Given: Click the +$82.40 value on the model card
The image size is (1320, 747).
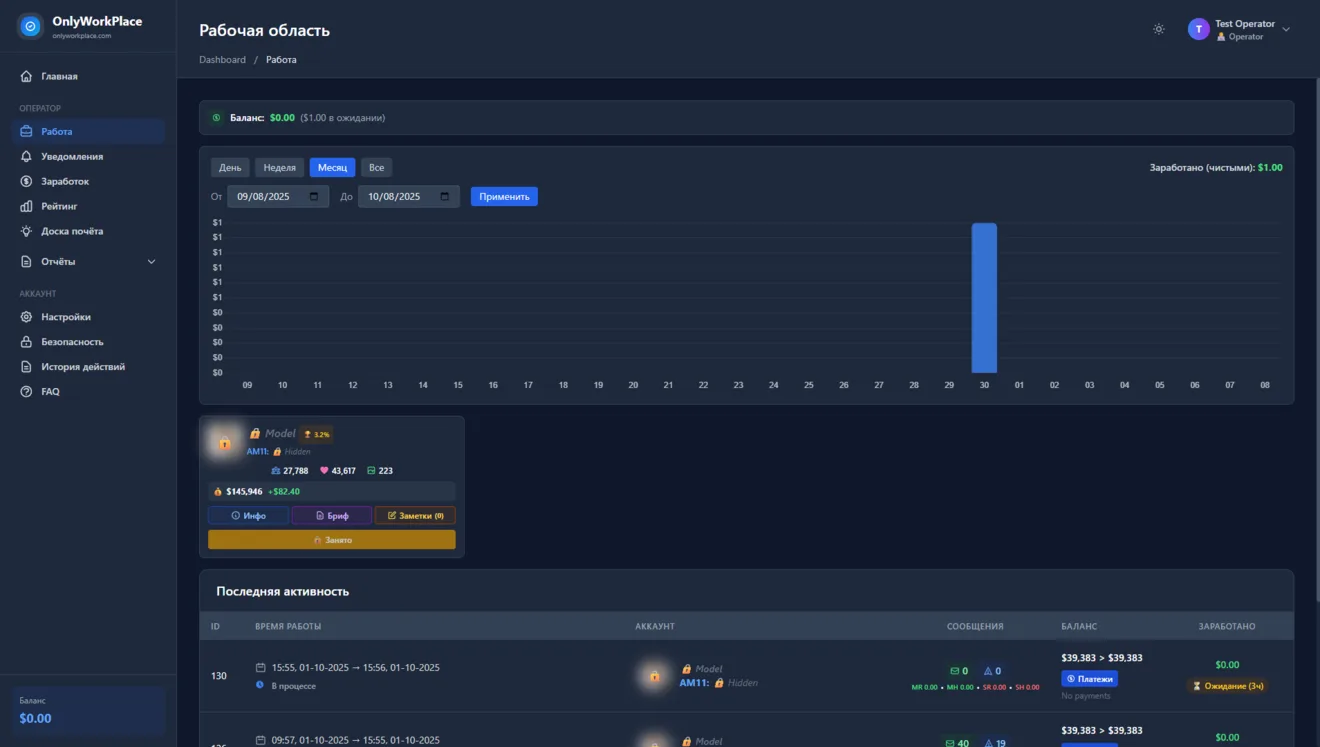Looking at the screenshot, I should 283,492.
